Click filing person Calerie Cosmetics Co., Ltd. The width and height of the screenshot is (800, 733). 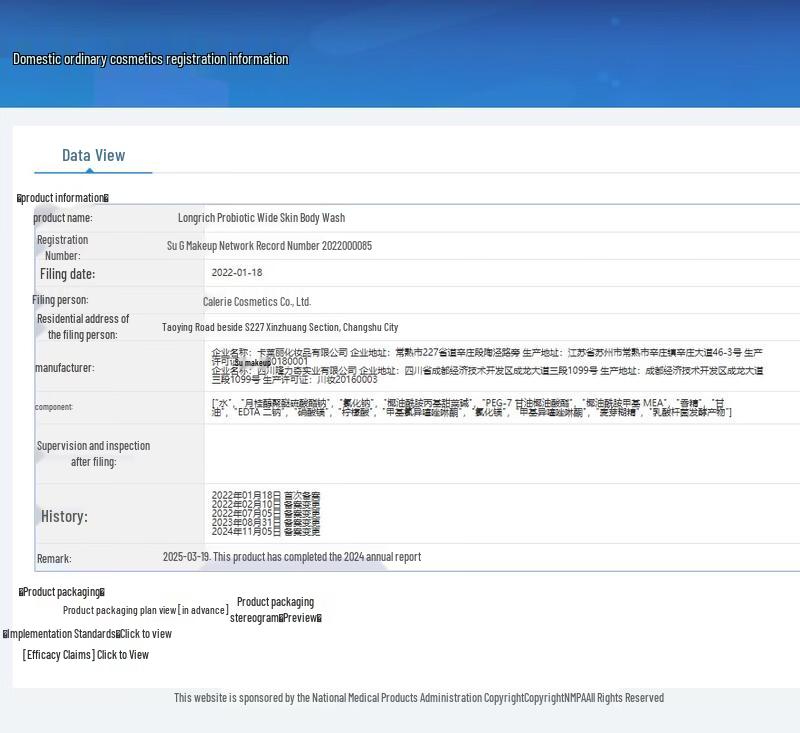click(x=257, y=301)
